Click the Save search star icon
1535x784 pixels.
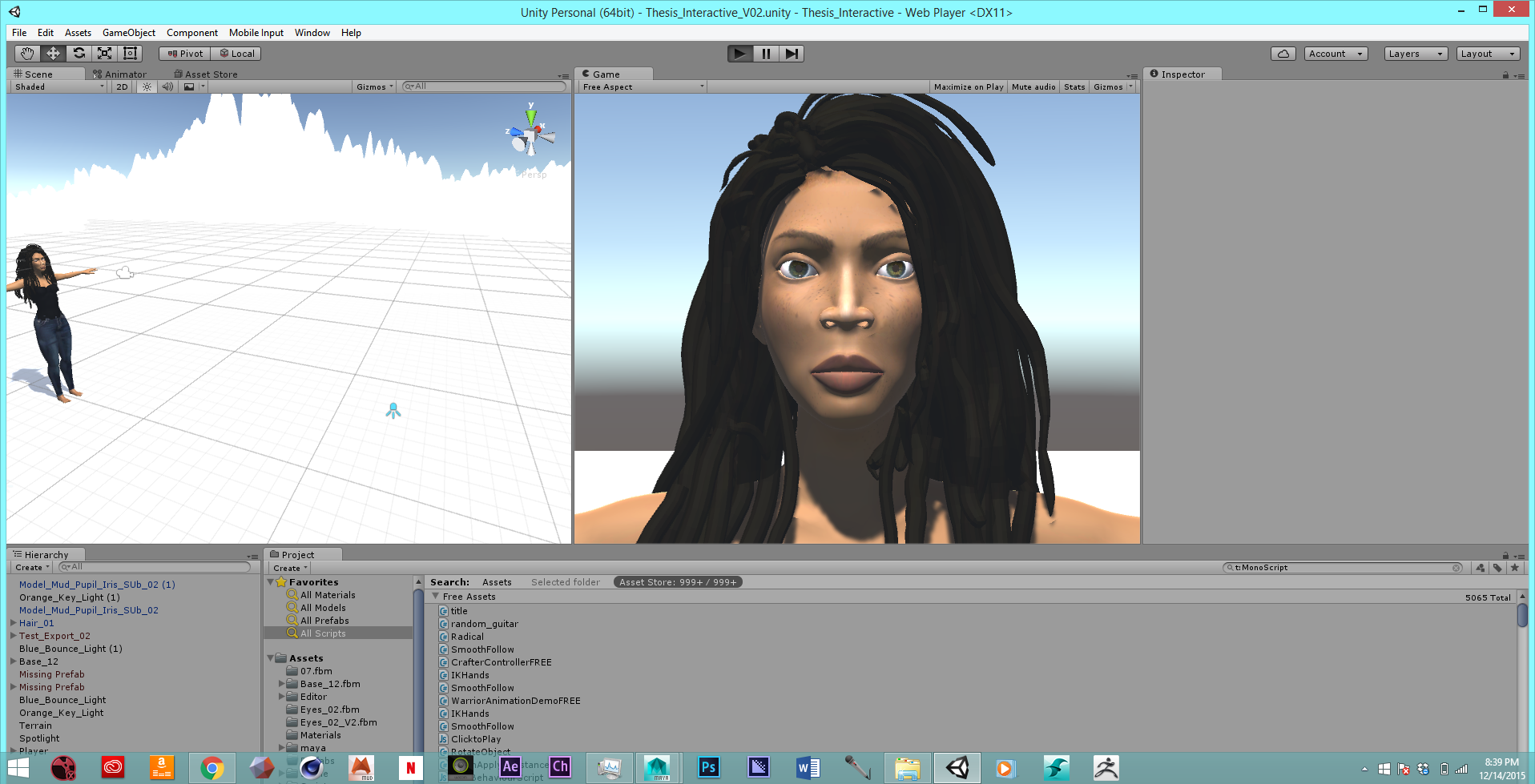[x=1514, y=568]
